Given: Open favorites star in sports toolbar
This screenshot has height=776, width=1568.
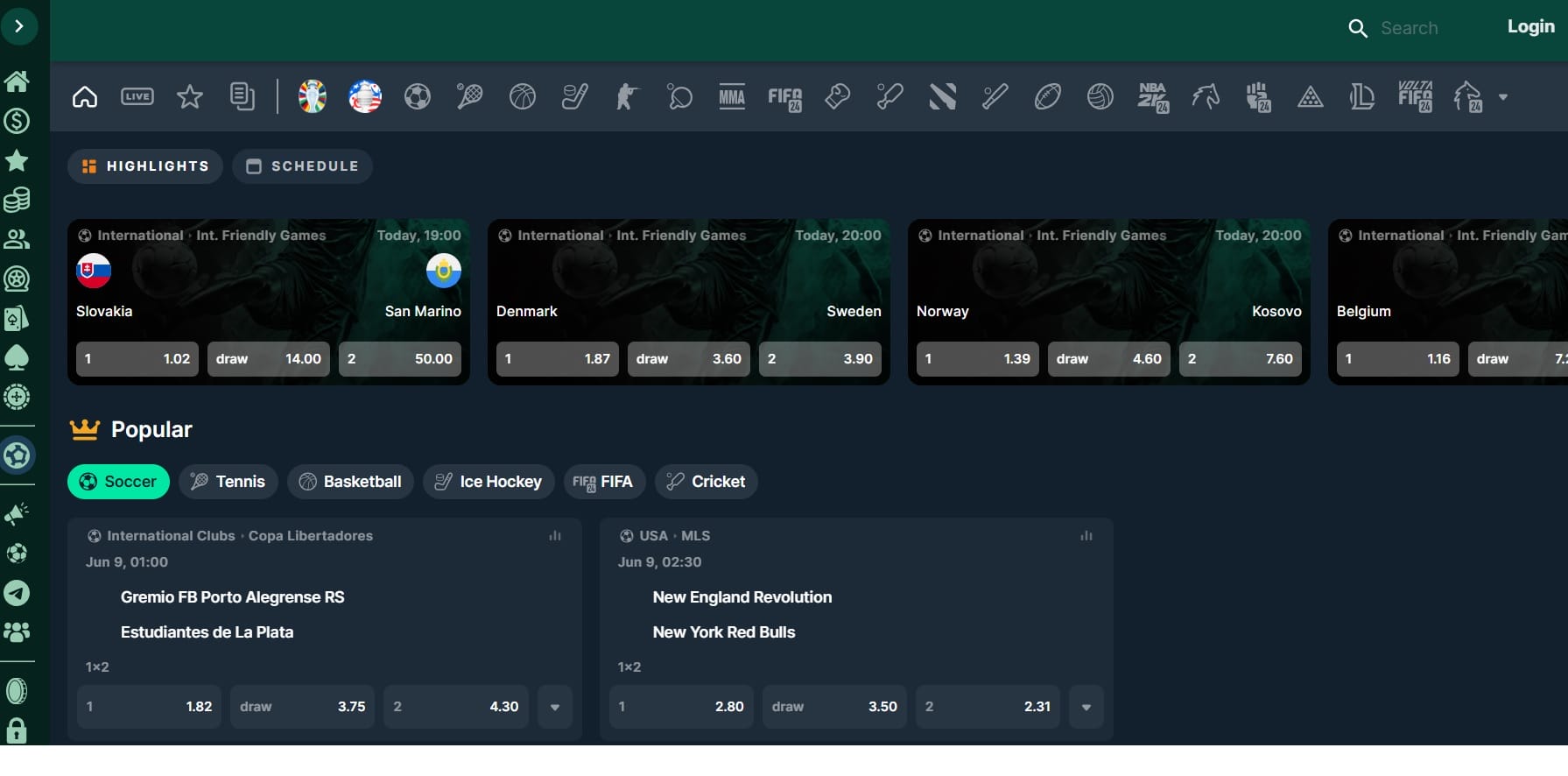Looking at the screenshot, I should [x=190, y=96].
